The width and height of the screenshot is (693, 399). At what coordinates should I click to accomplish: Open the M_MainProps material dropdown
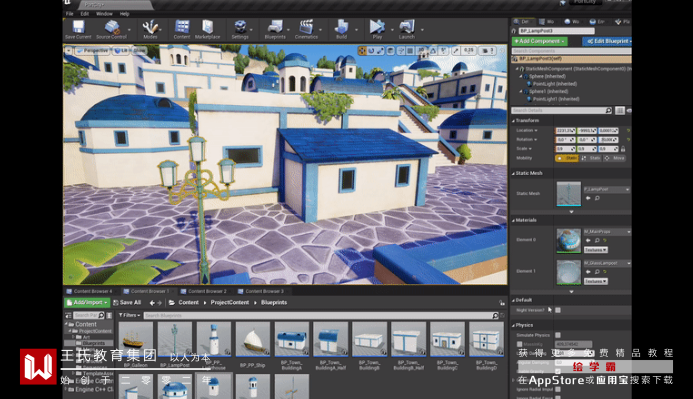(607, 232)
